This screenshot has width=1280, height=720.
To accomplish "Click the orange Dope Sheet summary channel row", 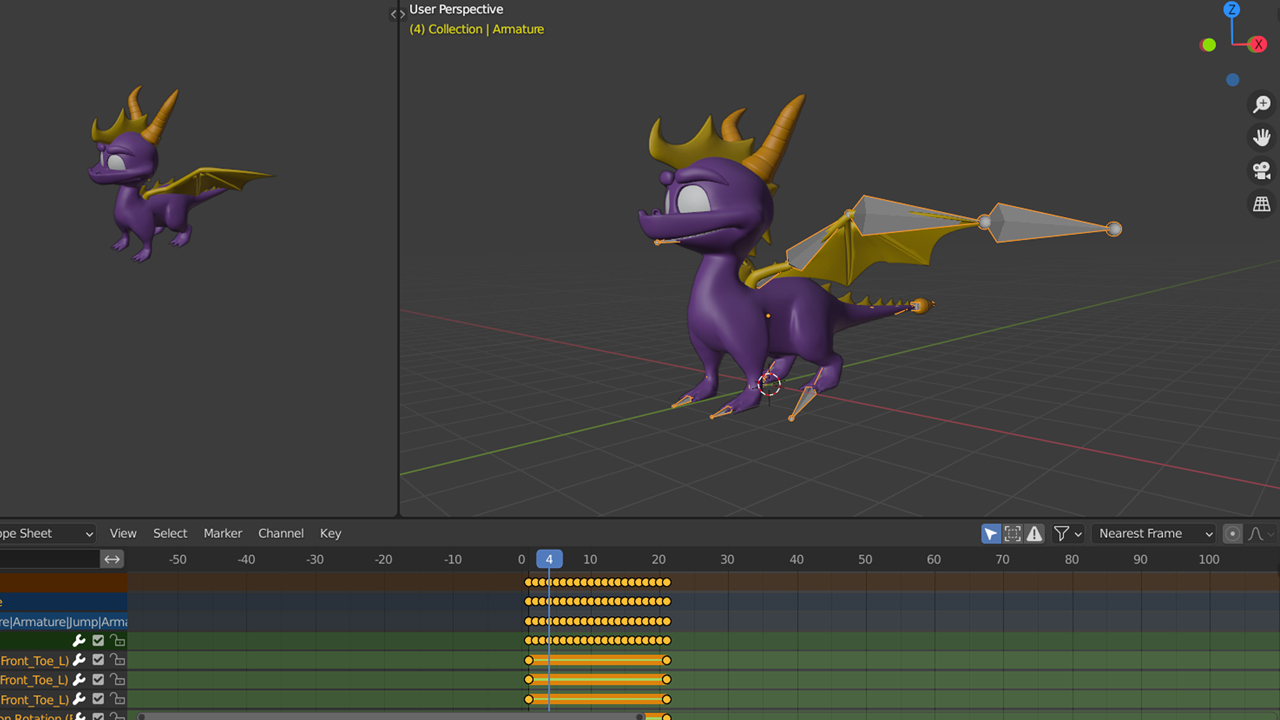I will pyautogui.click(x=63, y=582).
